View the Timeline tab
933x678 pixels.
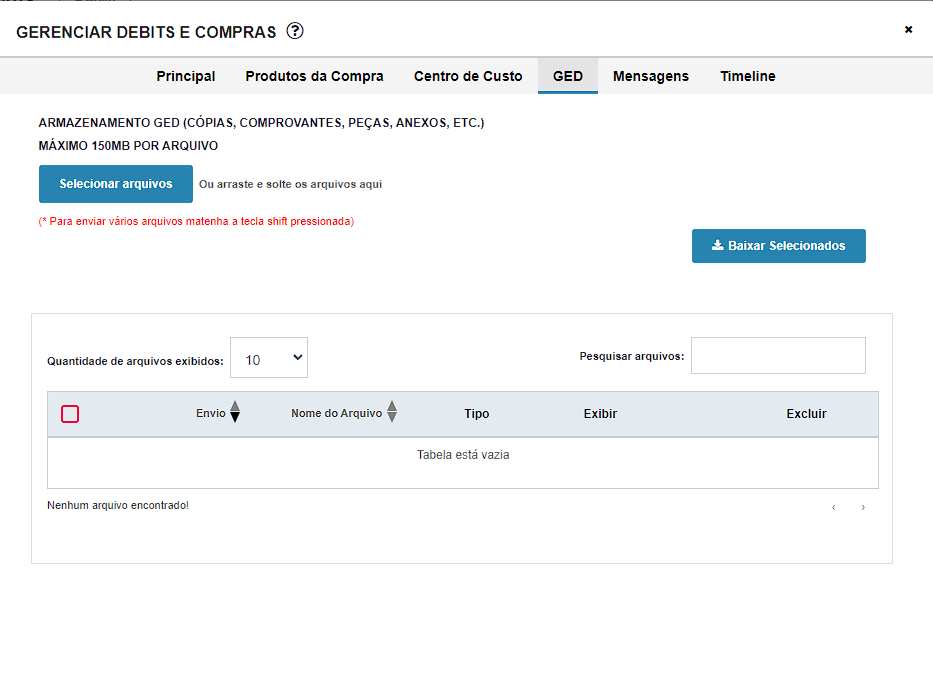pos(747,76)
